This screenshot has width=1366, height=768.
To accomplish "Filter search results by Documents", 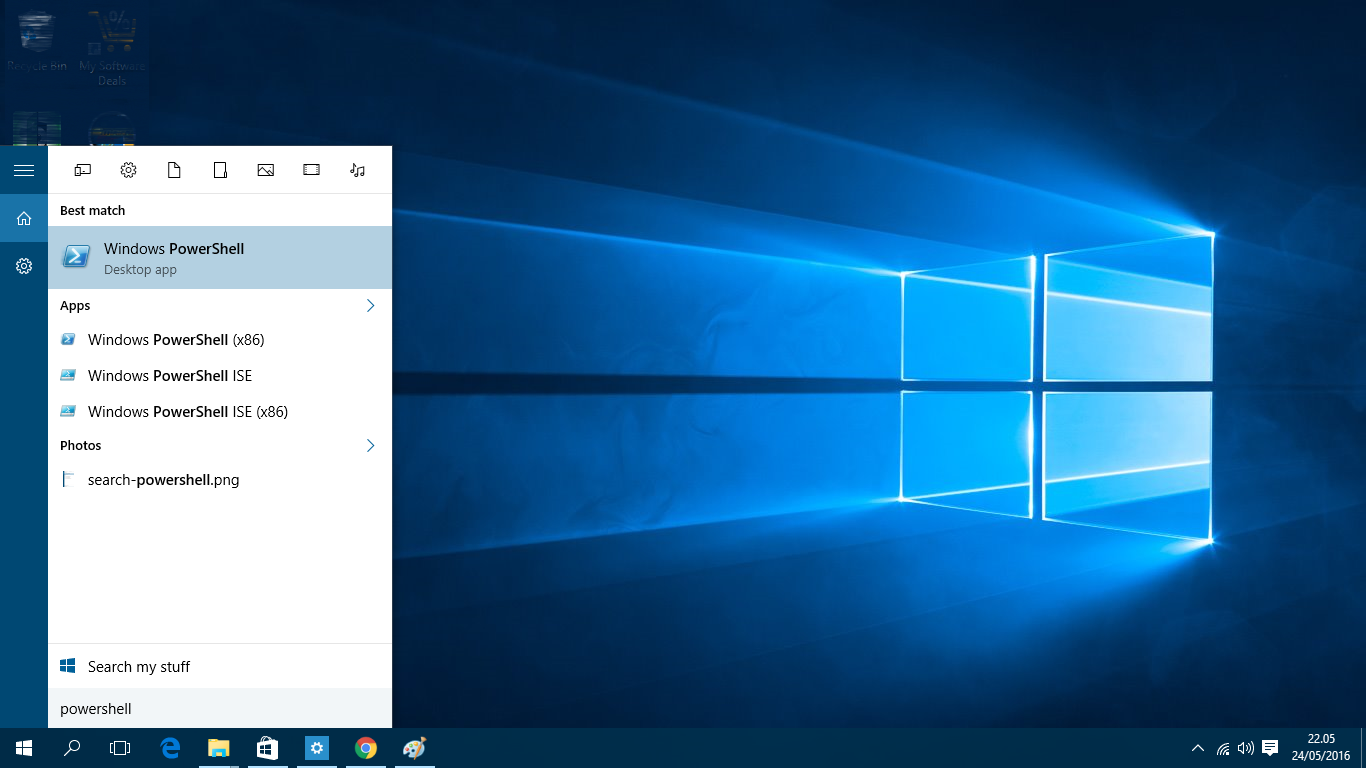I will click(174, 170).
